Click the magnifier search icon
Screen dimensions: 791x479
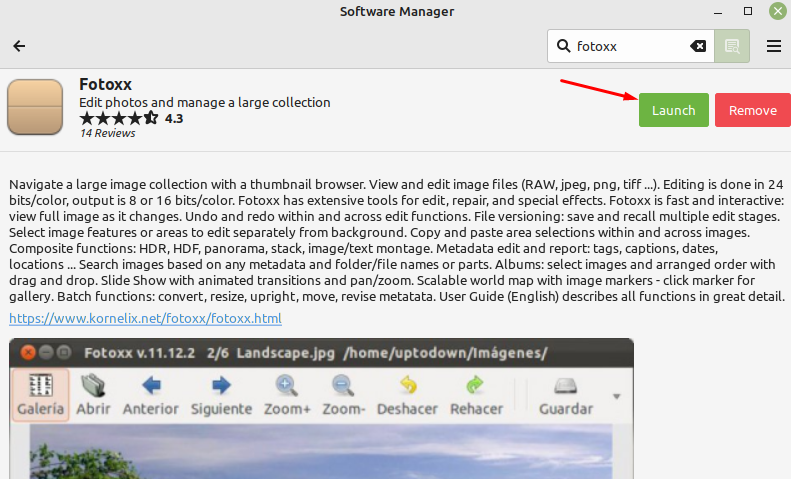(x=563, y=46)
